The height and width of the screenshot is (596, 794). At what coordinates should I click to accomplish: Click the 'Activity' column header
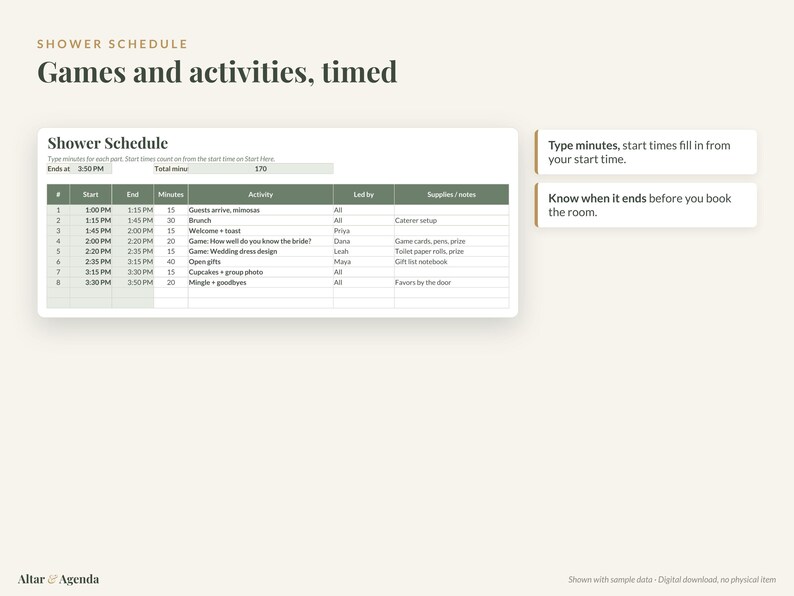261,194
